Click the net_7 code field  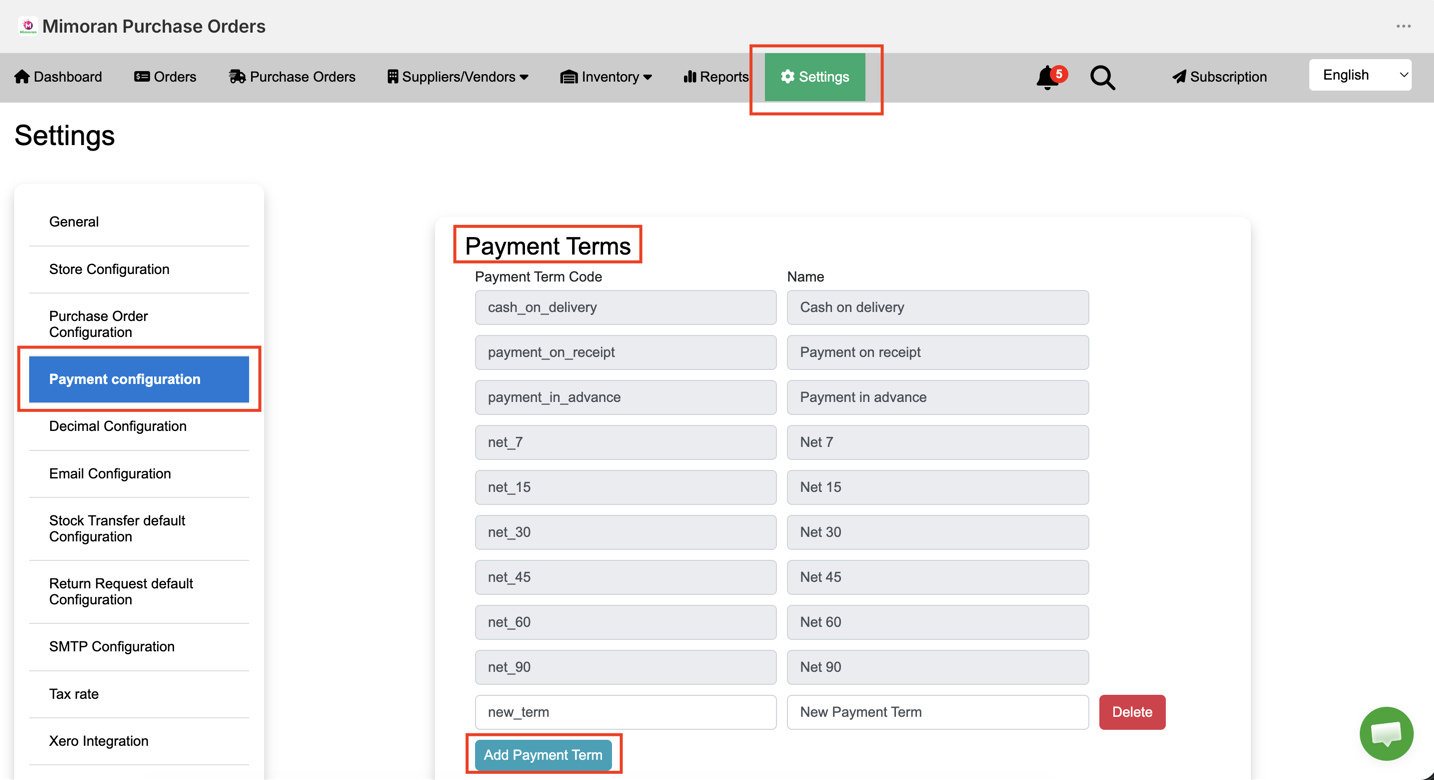pos(626,442)
